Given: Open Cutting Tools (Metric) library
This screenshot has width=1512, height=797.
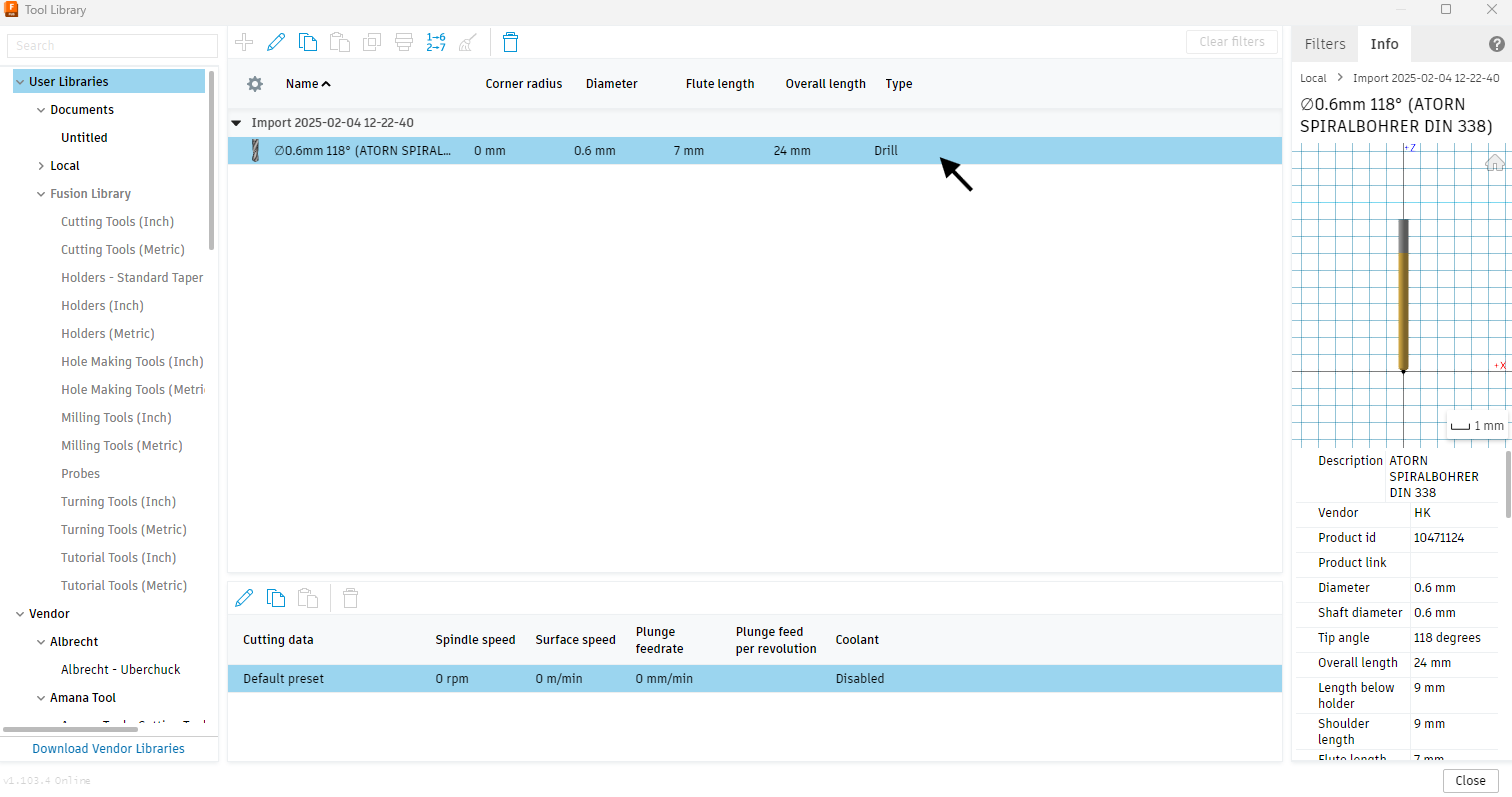Looking at the screenshot, I should (x=124, y=250).
